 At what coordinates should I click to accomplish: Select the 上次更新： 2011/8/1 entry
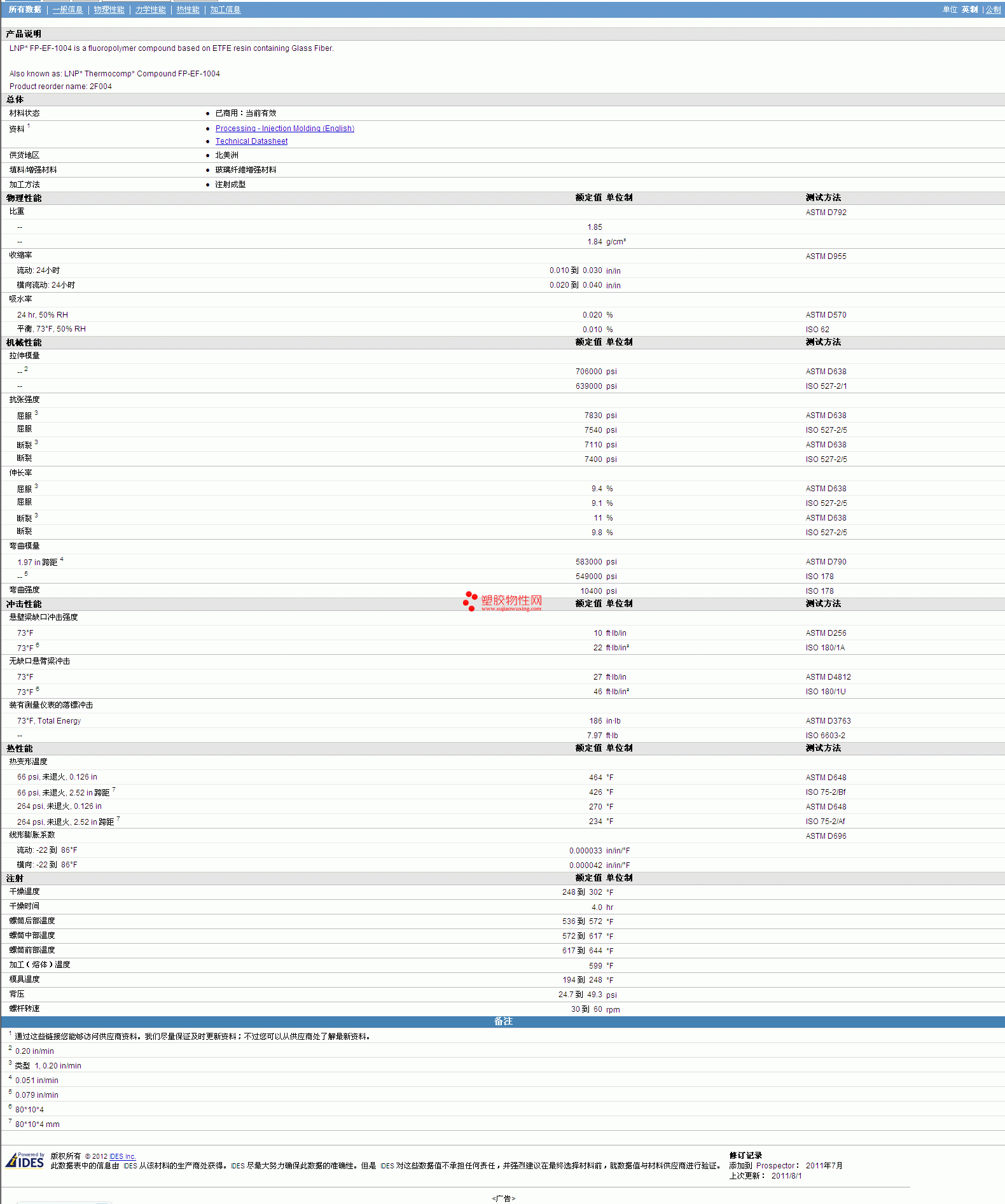765,1176
